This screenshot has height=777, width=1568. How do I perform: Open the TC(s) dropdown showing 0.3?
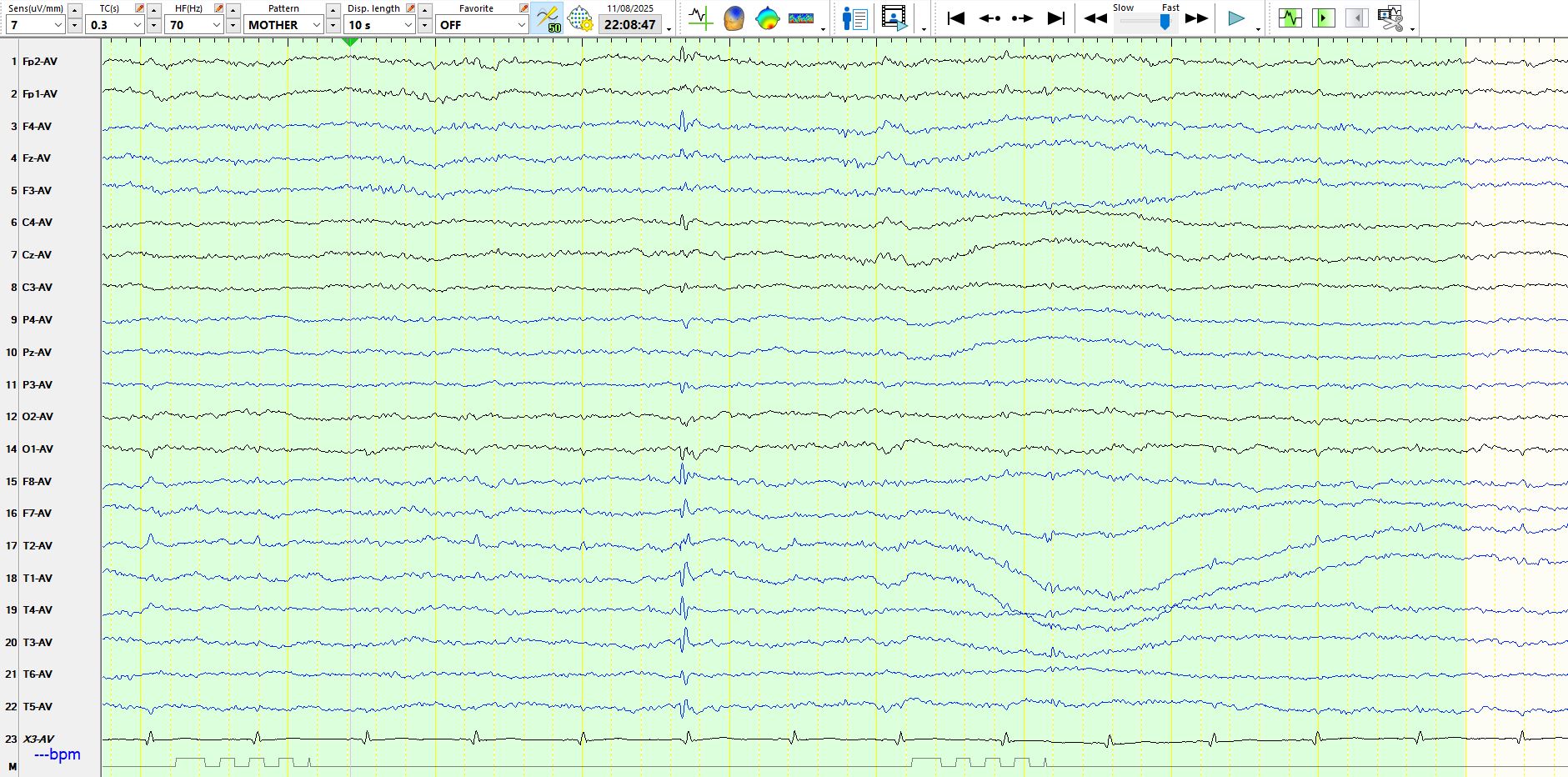115,25
